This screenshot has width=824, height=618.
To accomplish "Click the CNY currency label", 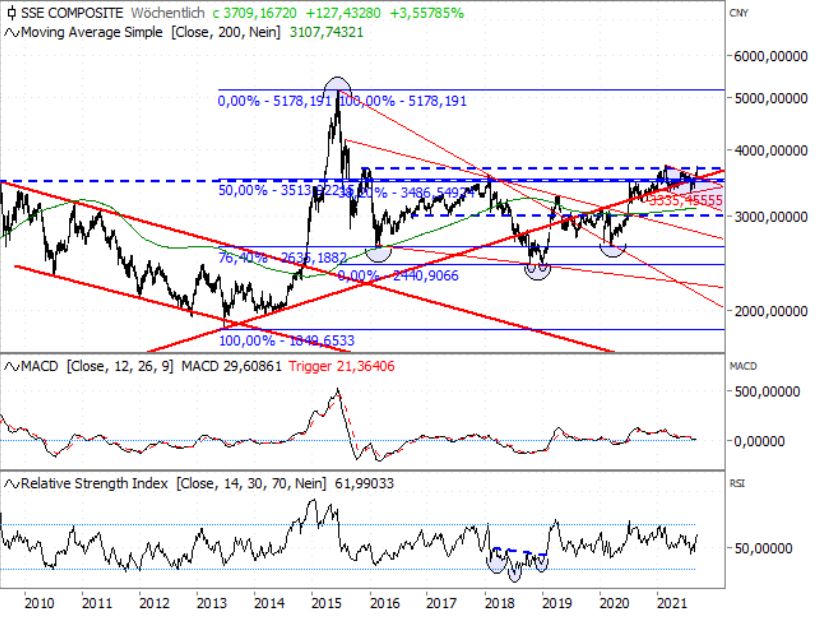I will click(x=738, y=13).
